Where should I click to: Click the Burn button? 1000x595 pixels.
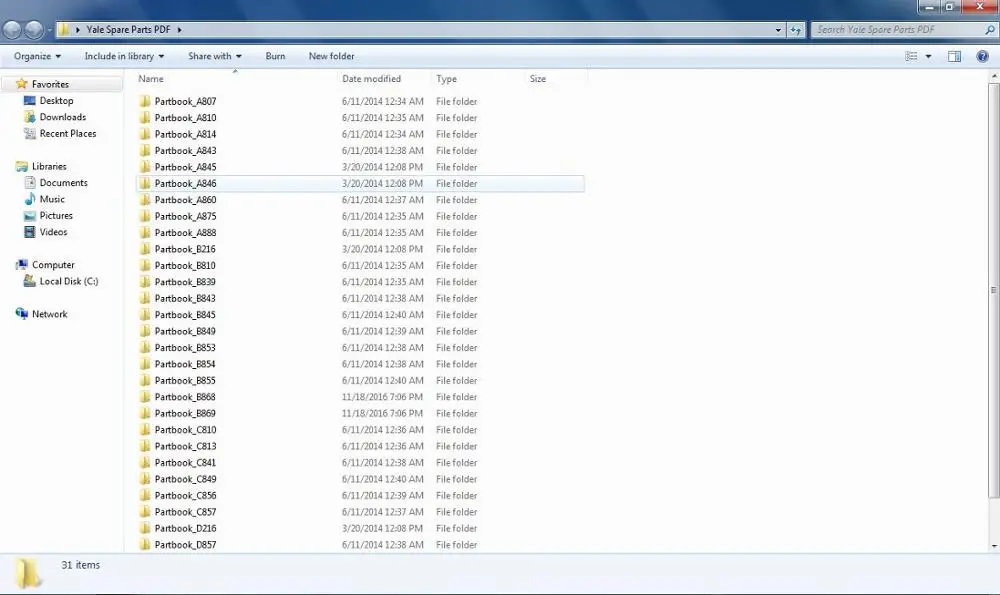pyautogui.click(x=276, y=56)
